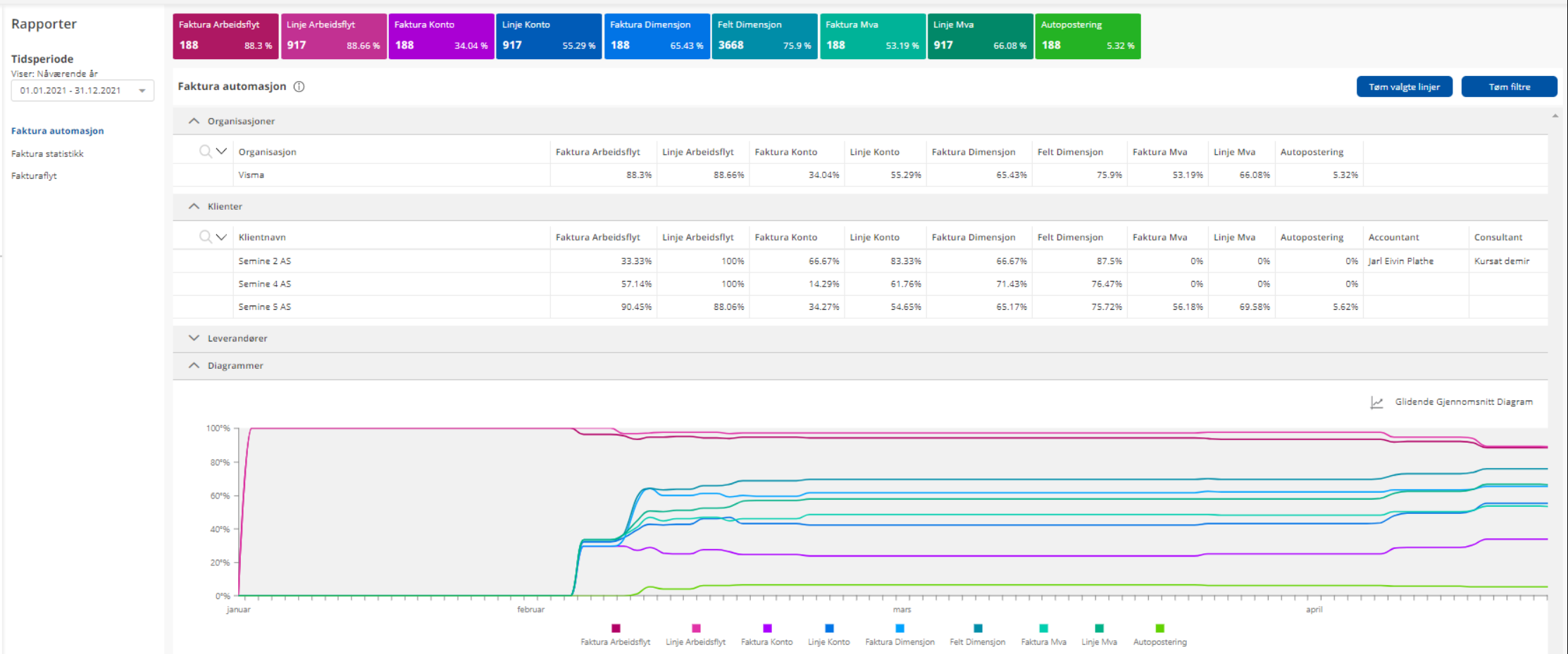Open the Tidsperiode date range dropdown
Image resolution: width=1568 pixels, height=654 pixels.
coord(82,91)
